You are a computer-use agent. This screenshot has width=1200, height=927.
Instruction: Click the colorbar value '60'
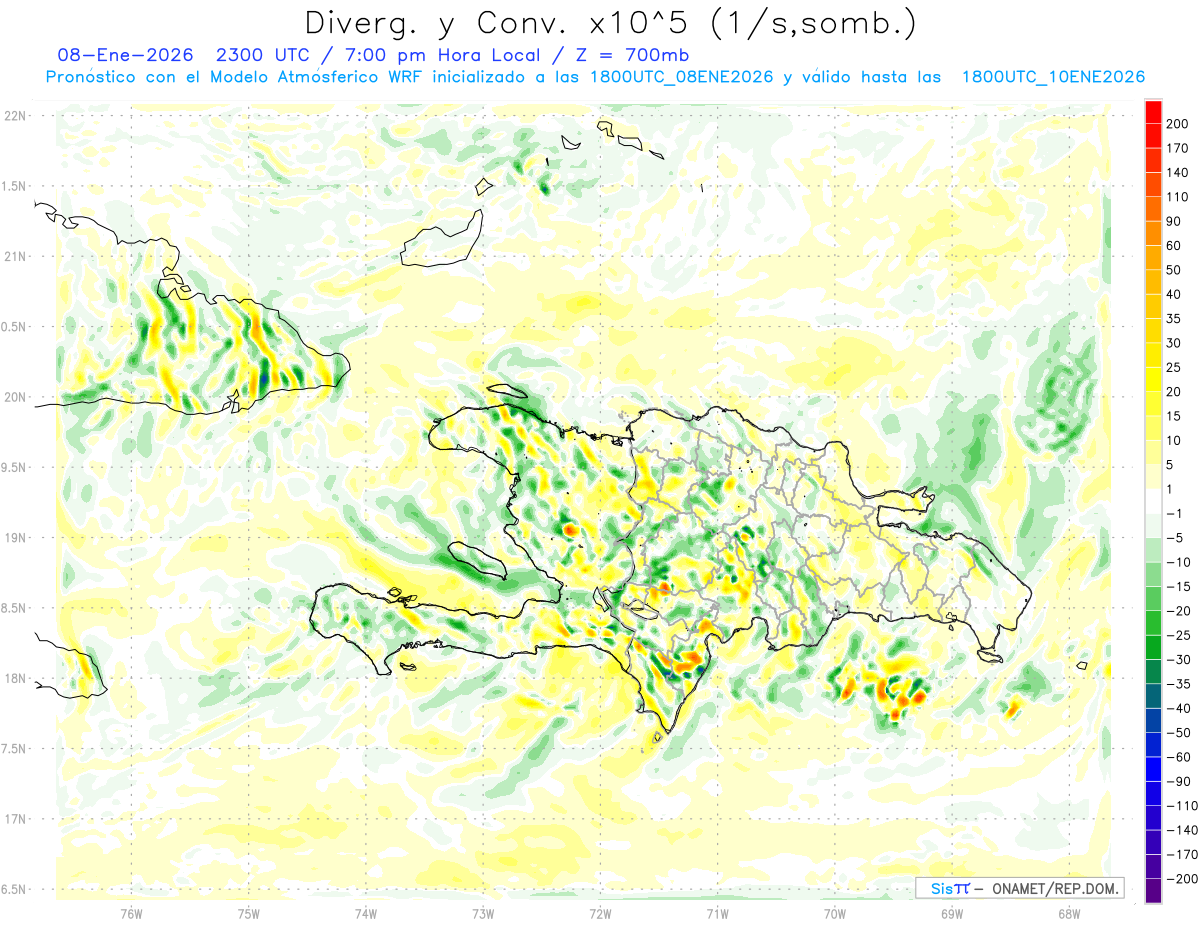pos(1174,246)
